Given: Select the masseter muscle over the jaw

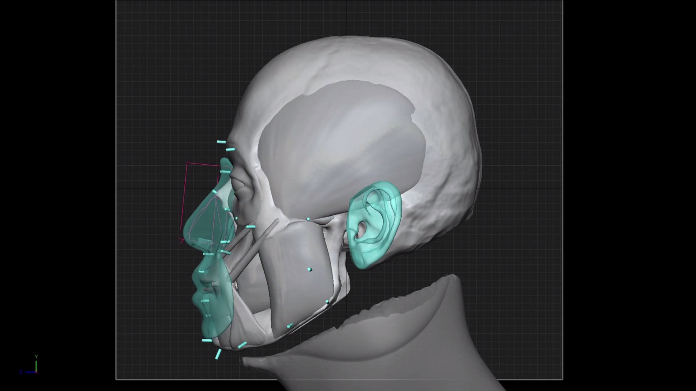Looking at the screenshot, I should pos(297,275).
